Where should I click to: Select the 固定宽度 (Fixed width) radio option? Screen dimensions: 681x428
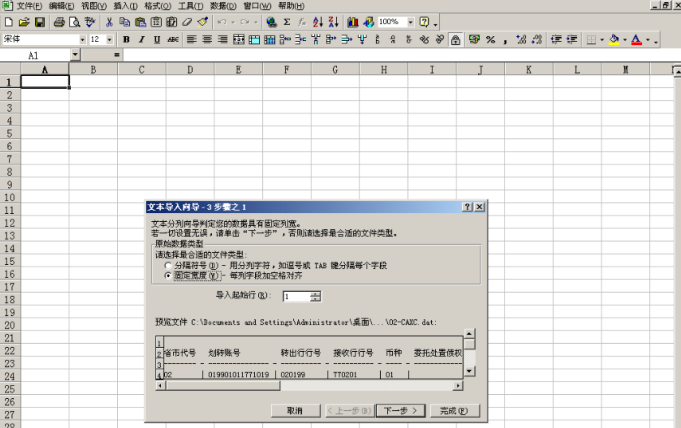coord(168,276)
